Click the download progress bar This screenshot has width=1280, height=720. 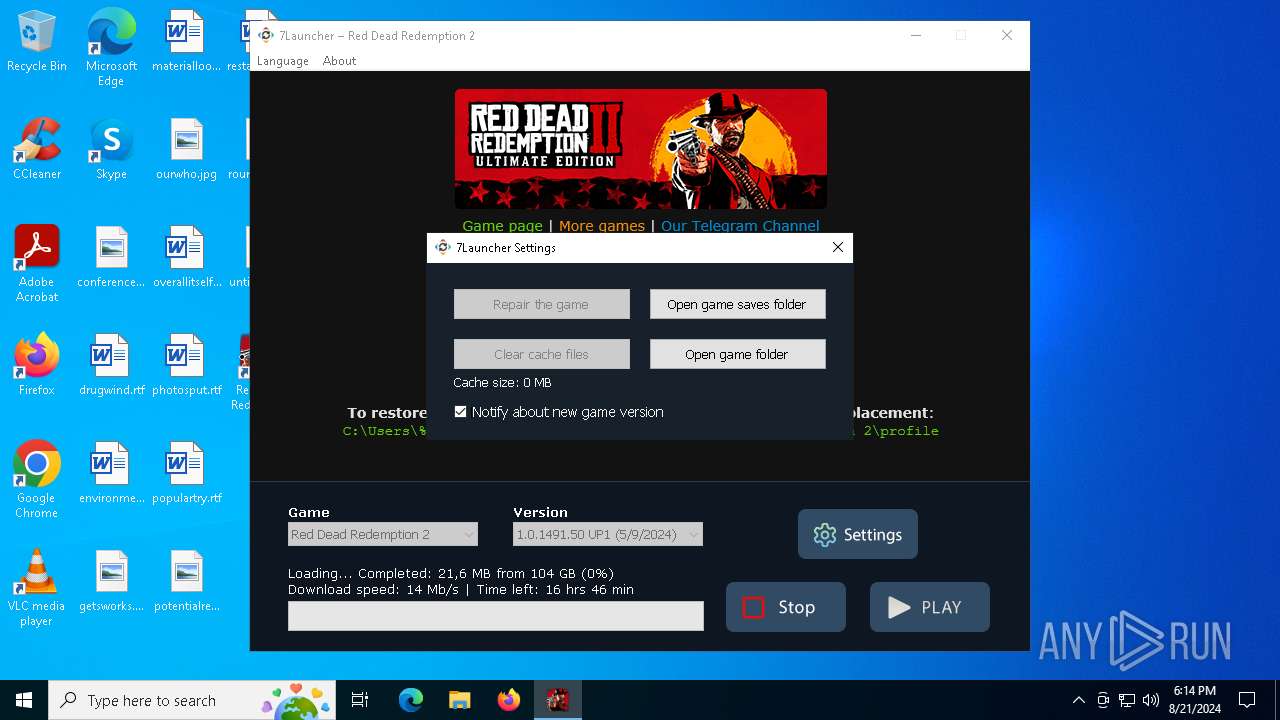[x=496, y=616]
